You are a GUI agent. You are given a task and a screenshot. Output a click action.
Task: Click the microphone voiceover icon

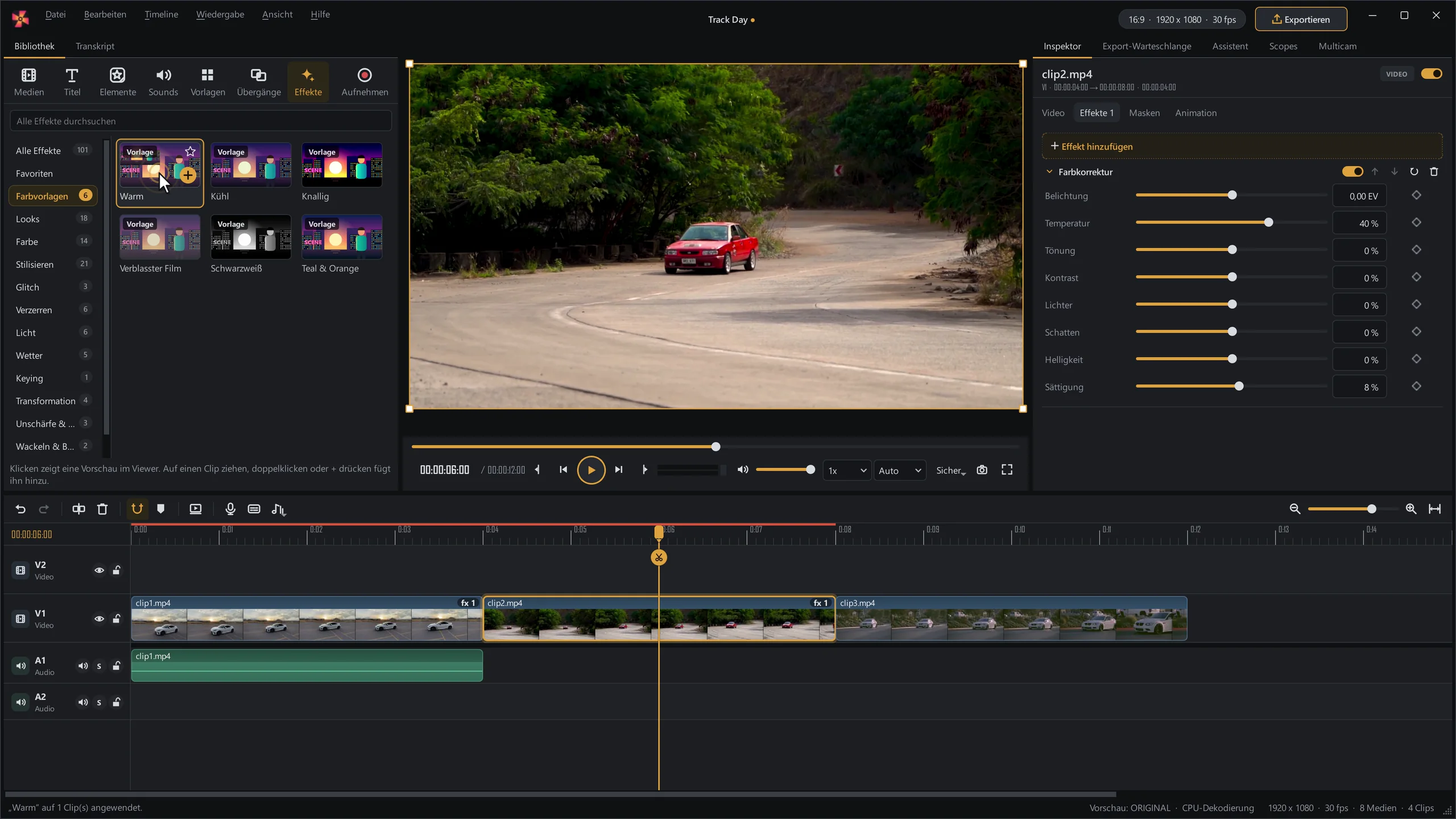click(x=230, y=509)
